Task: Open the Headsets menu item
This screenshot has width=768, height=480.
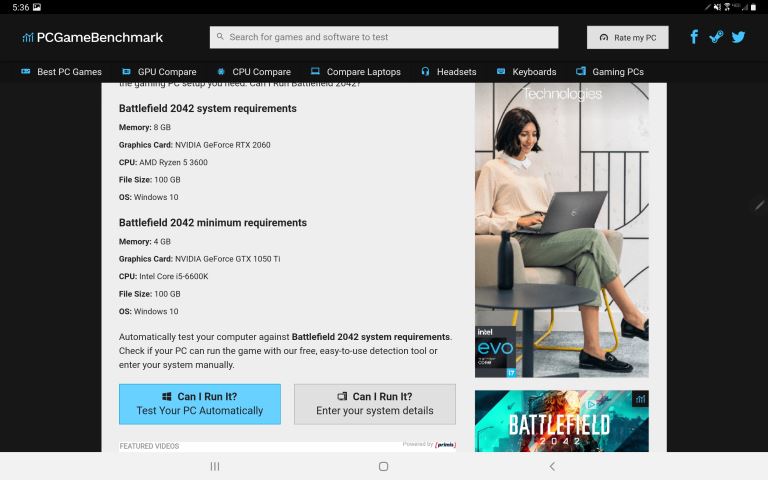Action: pyautogui.click(x=456, y=72)
